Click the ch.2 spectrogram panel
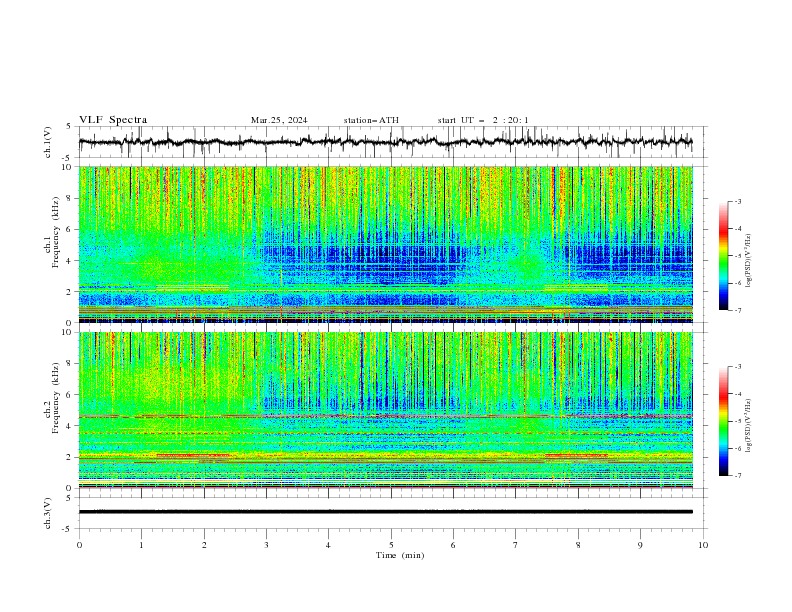This screenshot has height=612, width=792. pos(386,410)
